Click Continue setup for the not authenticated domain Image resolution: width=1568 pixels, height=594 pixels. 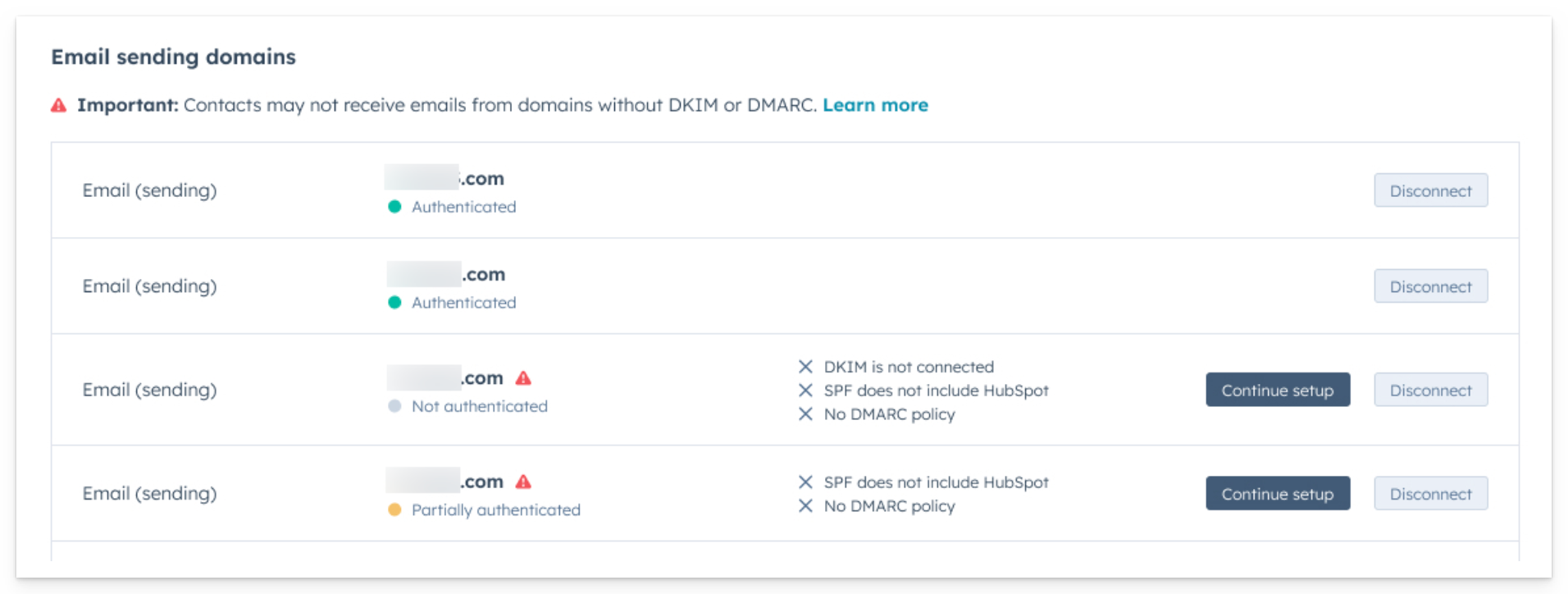[1277, 390]
